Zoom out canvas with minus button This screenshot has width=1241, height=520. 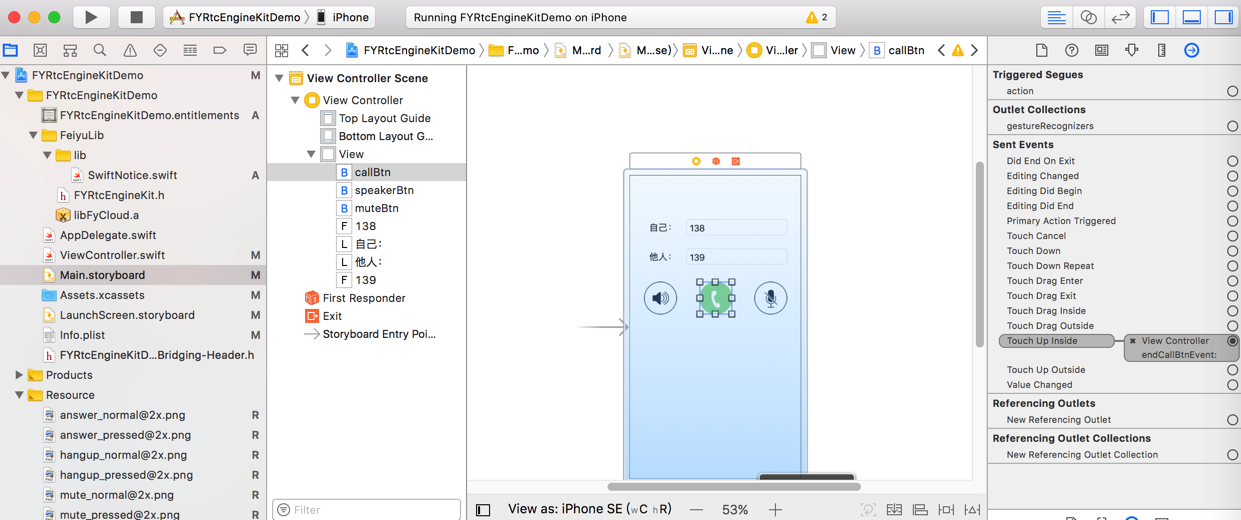pos(696,510)
